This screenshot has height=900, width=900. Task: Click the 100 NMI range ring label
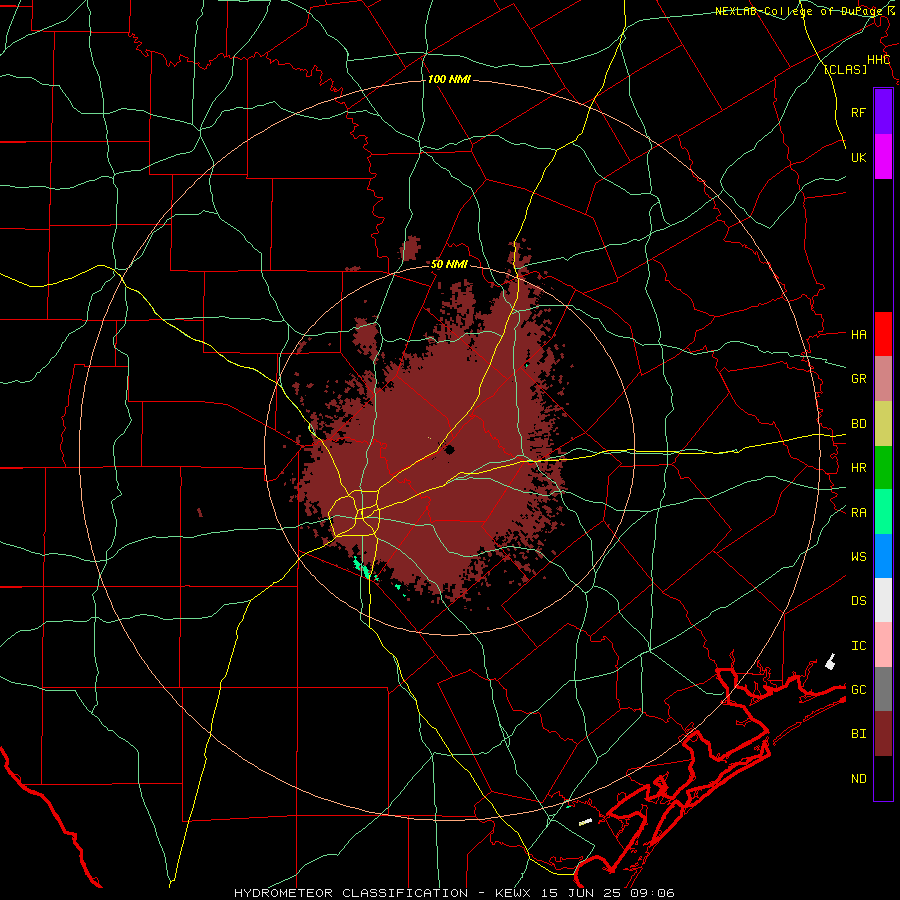pos(449,79)
